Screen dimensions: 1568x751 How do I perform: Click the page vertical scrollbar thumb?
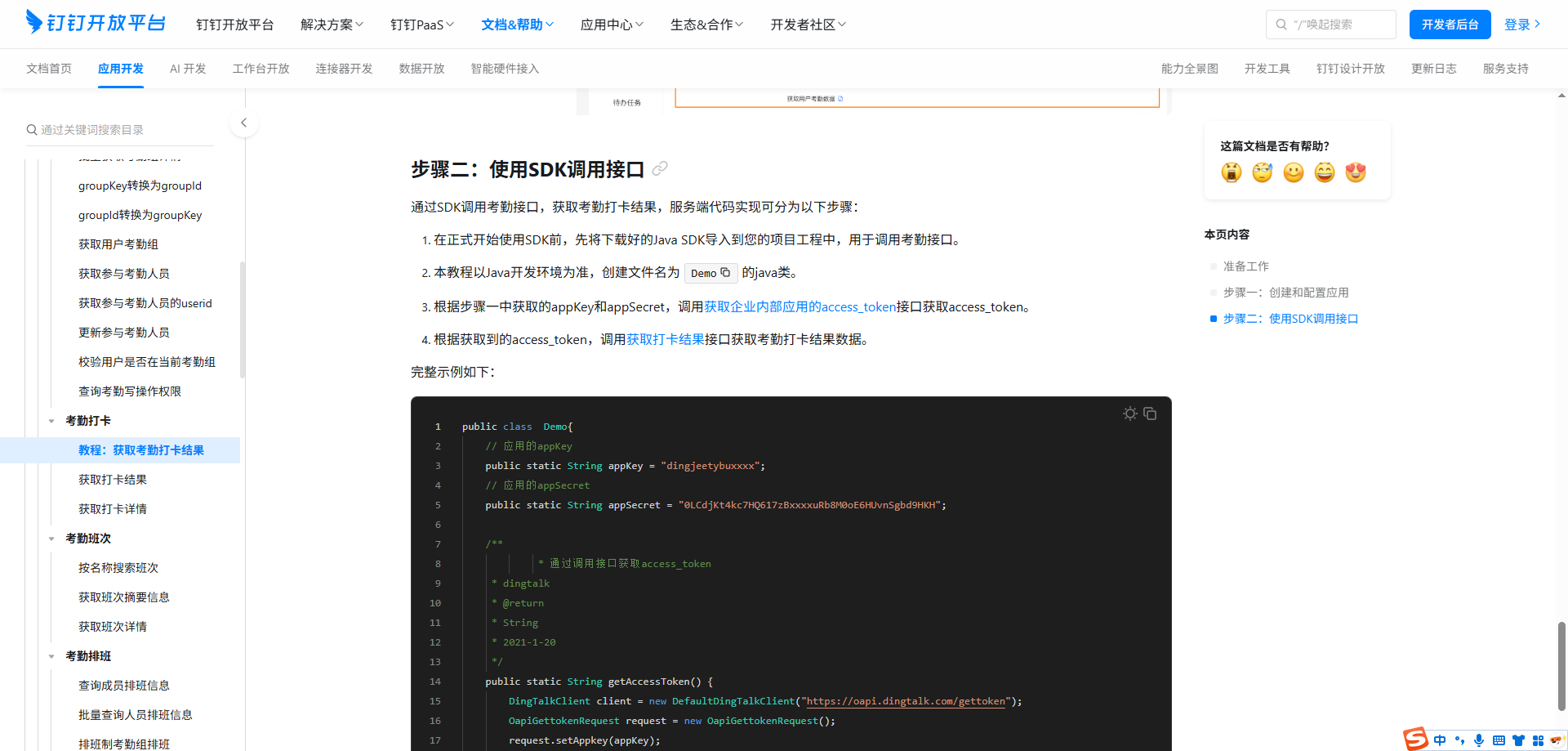(1561, 666)
